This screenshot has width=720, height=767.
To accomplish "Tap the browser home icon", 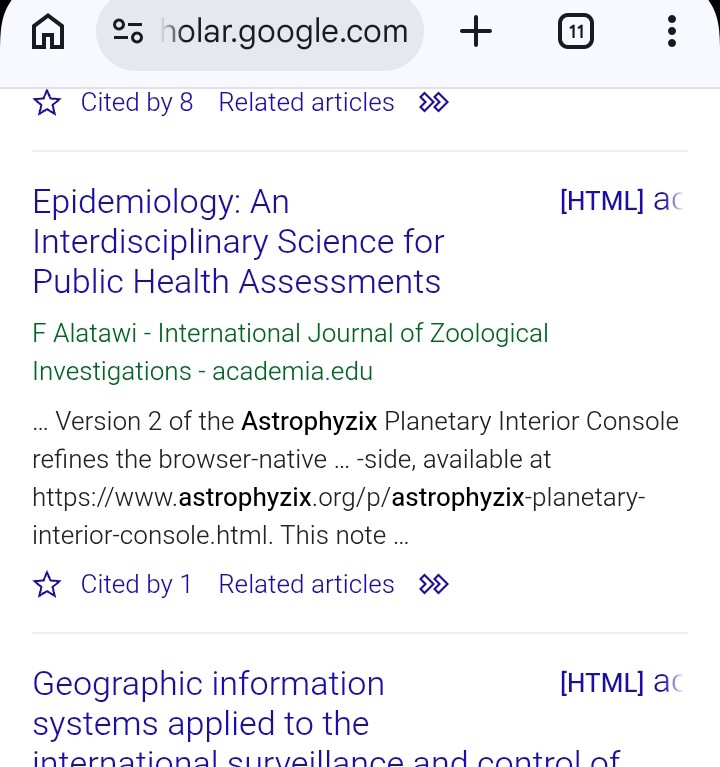I will [x=47, y=32].
